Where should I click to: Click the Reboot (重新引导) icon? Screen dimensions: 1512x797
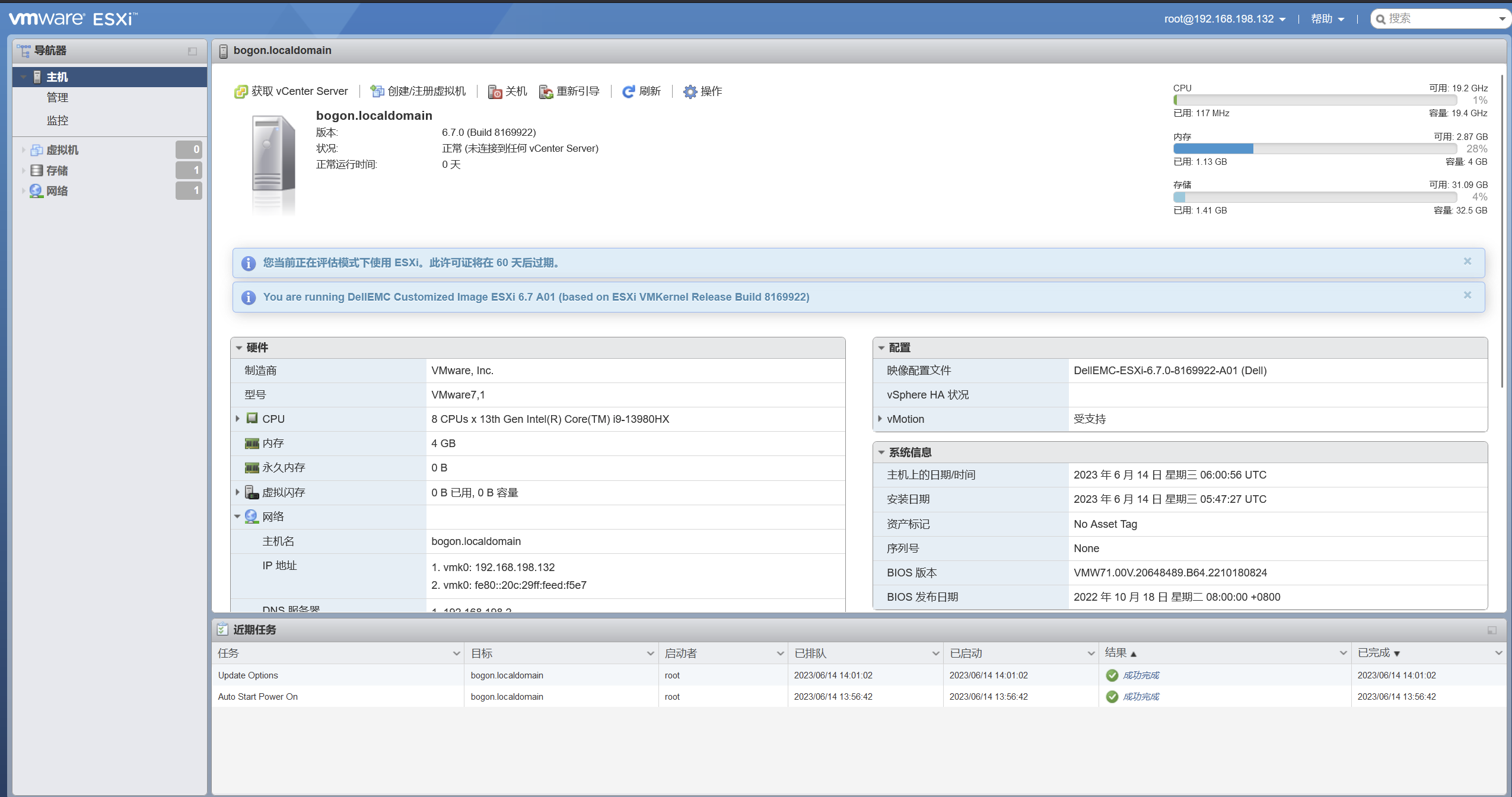click(x=546, y=91)
